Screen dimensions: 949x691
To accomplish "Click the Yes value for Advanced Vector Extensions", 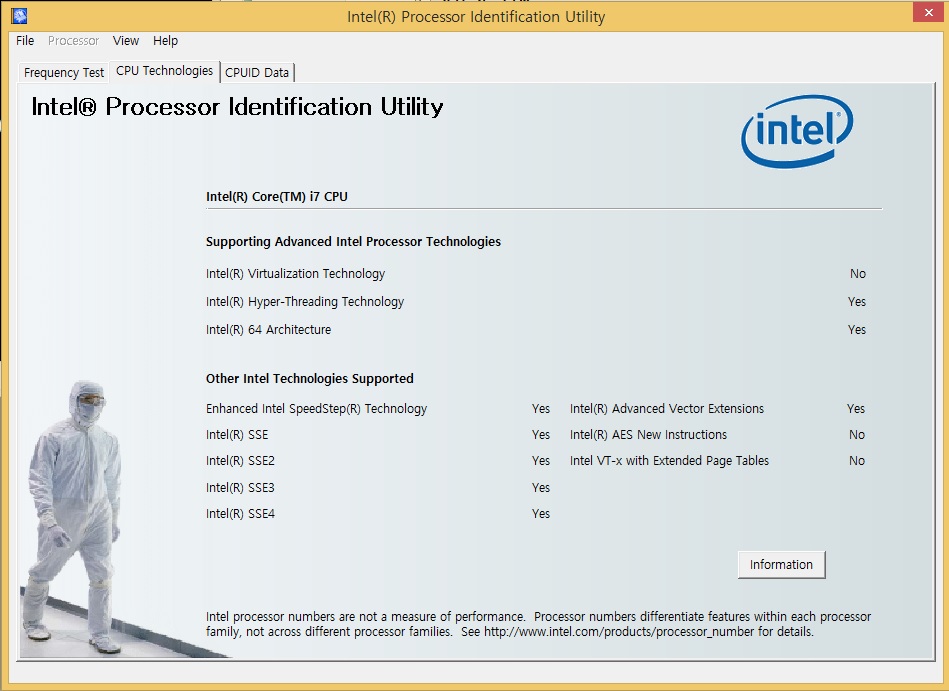I will 856,408.
